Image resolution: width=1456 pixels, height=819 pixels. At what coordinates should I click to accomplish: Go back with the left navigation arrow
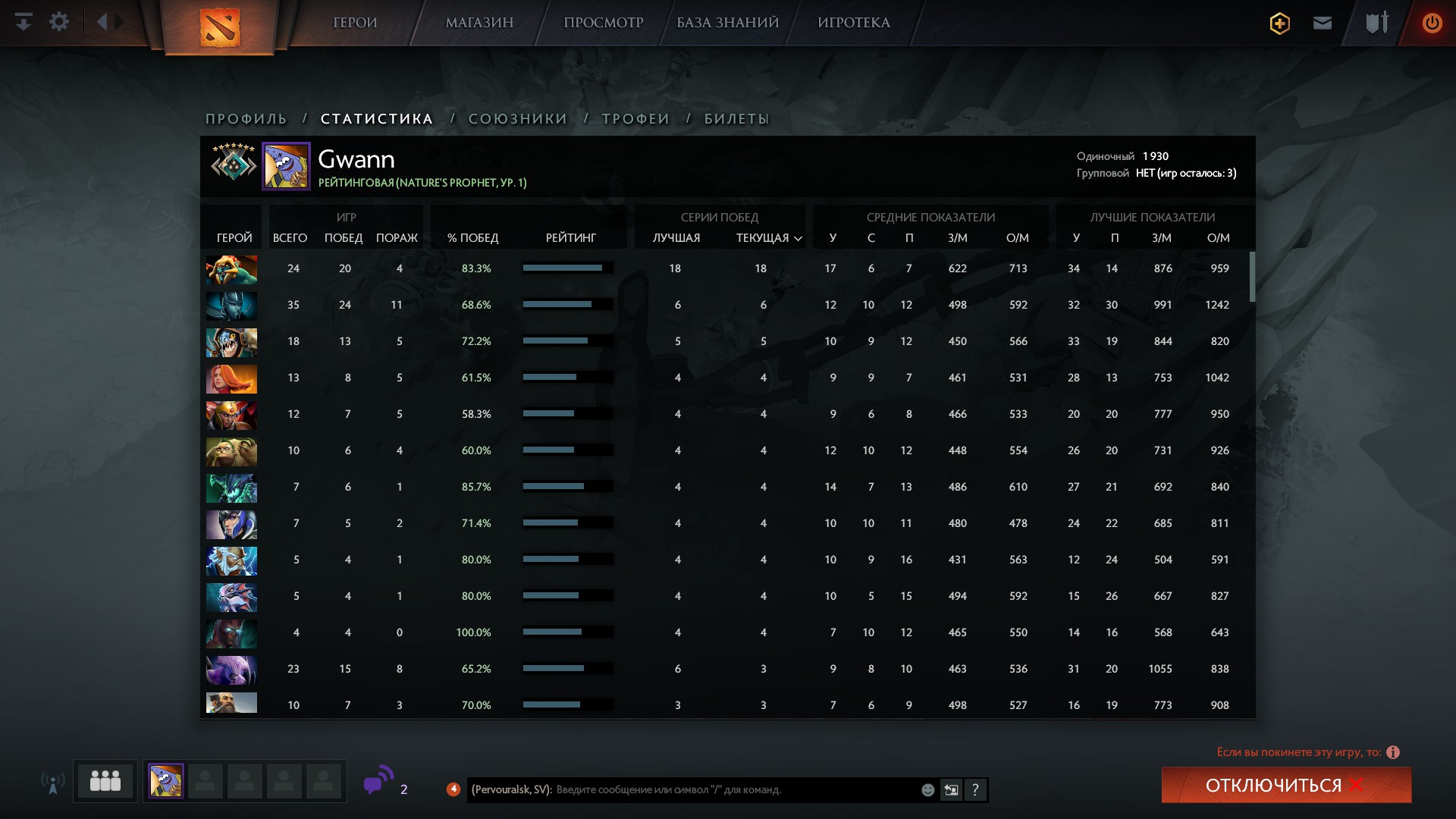coord(102,22)
